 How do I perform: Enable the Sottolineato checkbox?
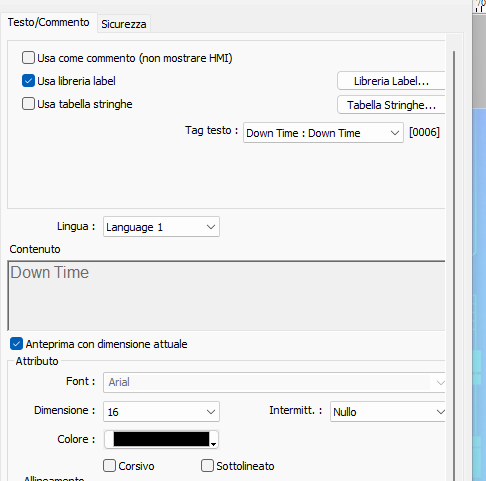pos(207,466)
